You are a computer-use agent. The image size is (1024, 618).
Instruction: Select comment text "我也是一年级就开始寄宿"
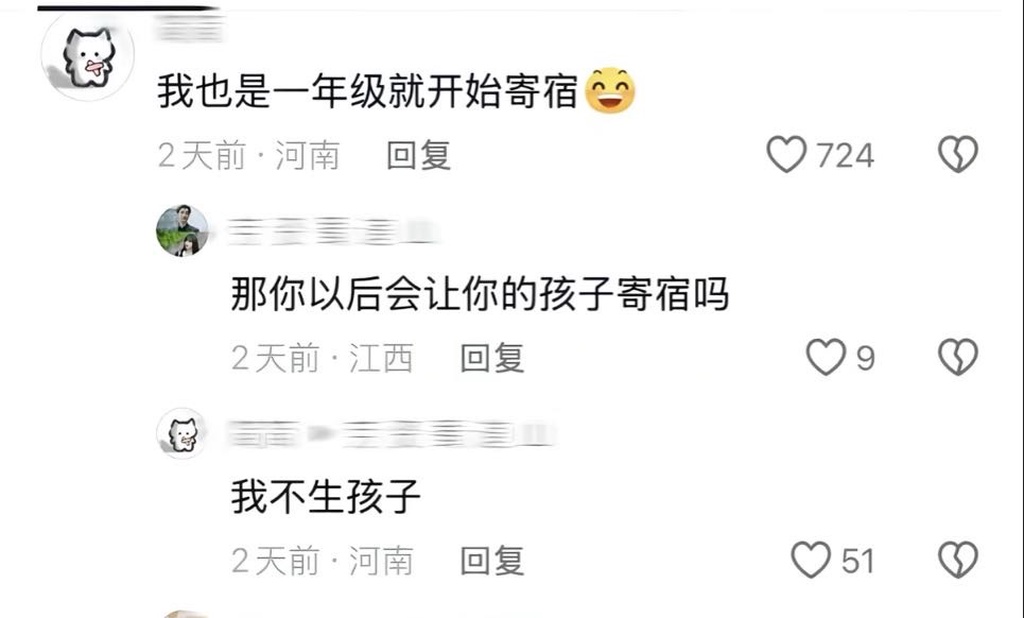pos(368,90)
